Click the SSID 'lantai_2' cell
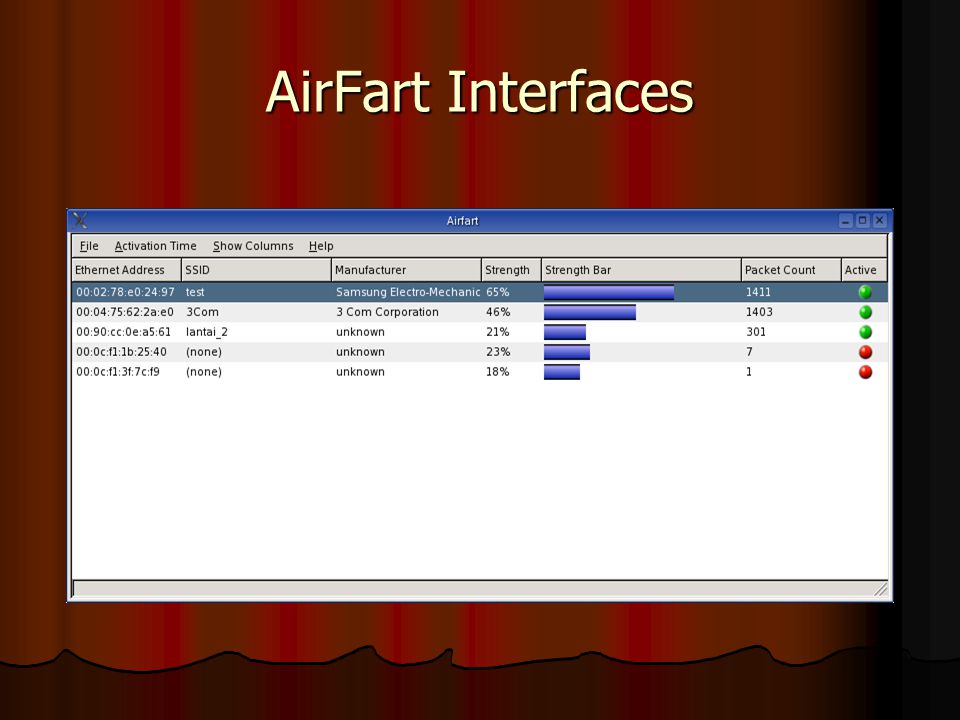 point(207,332)
